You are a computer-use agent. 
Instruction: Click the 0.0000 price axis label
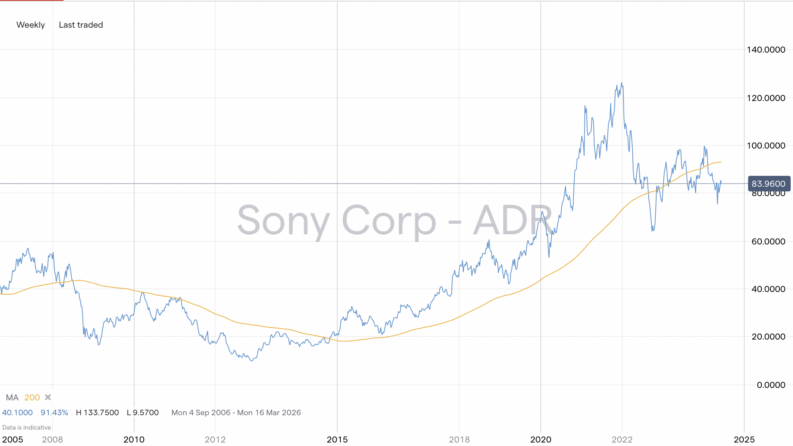pos(771,385)
